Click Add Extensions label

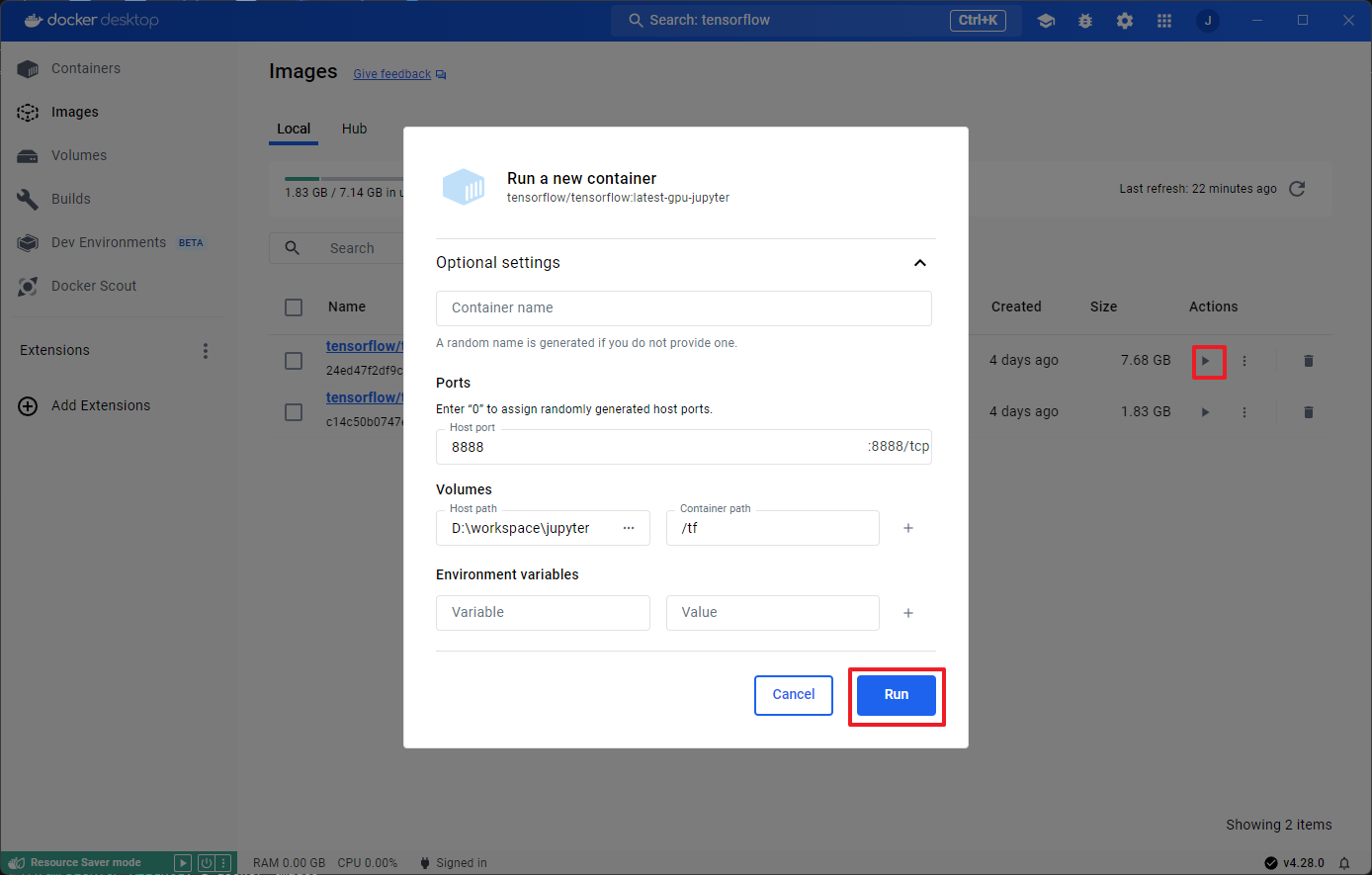click(101, 405)
